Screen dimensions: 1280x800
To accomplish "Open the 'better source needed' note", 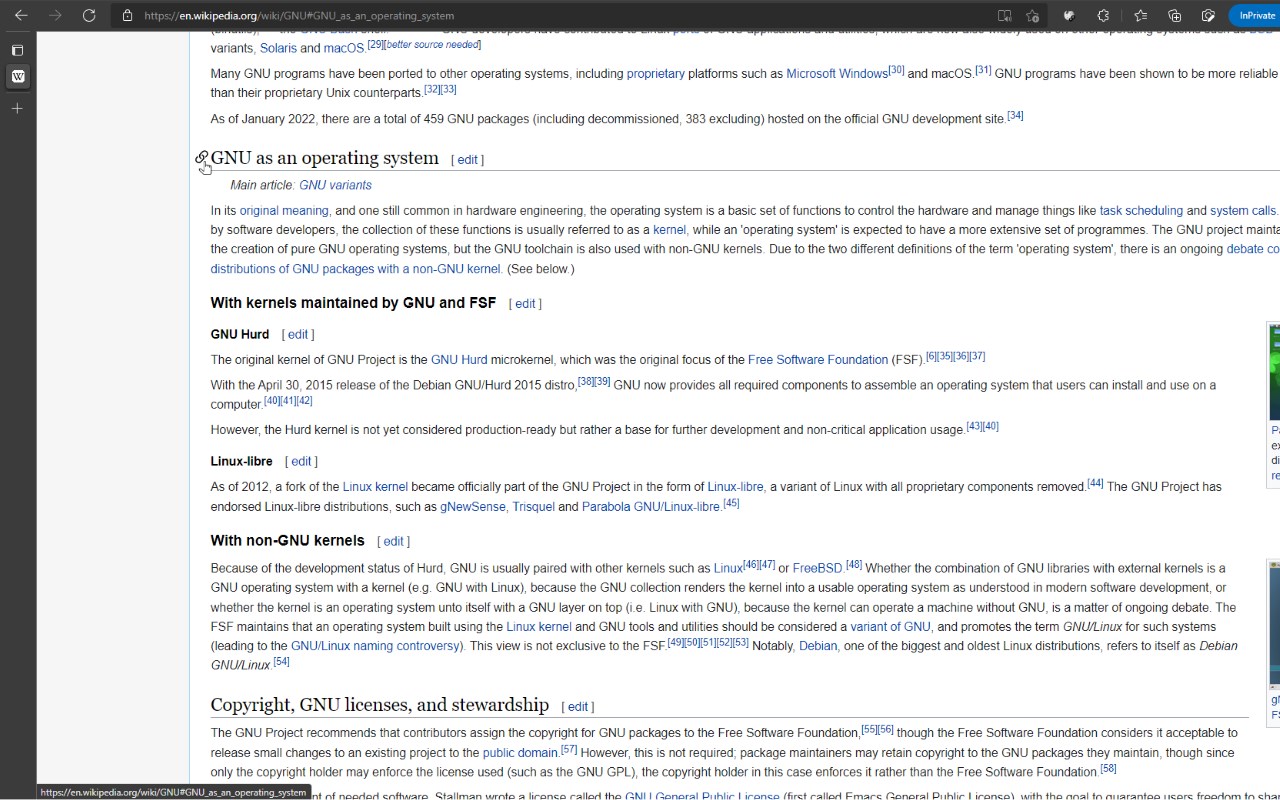I will point(433,45).
